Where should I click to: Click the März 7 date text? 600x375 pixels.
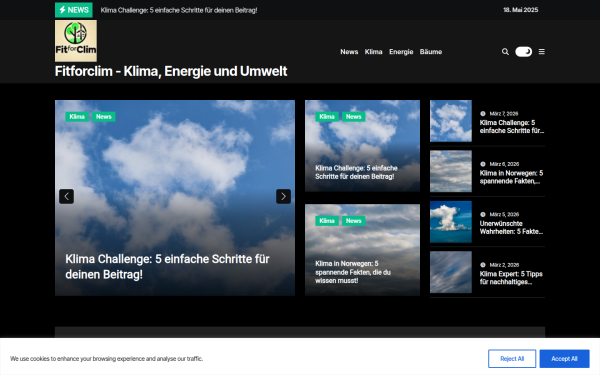[504, 114]
